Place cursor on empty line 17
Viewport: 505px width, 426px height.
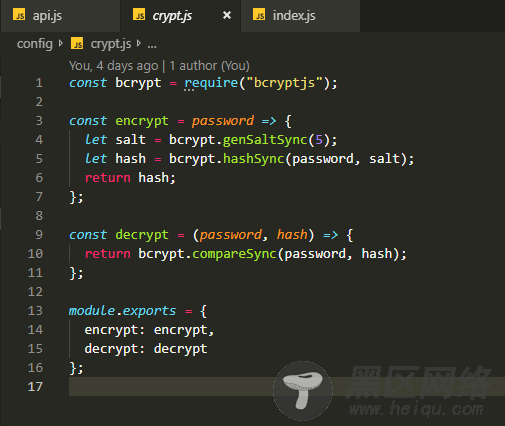click(287, 387)
